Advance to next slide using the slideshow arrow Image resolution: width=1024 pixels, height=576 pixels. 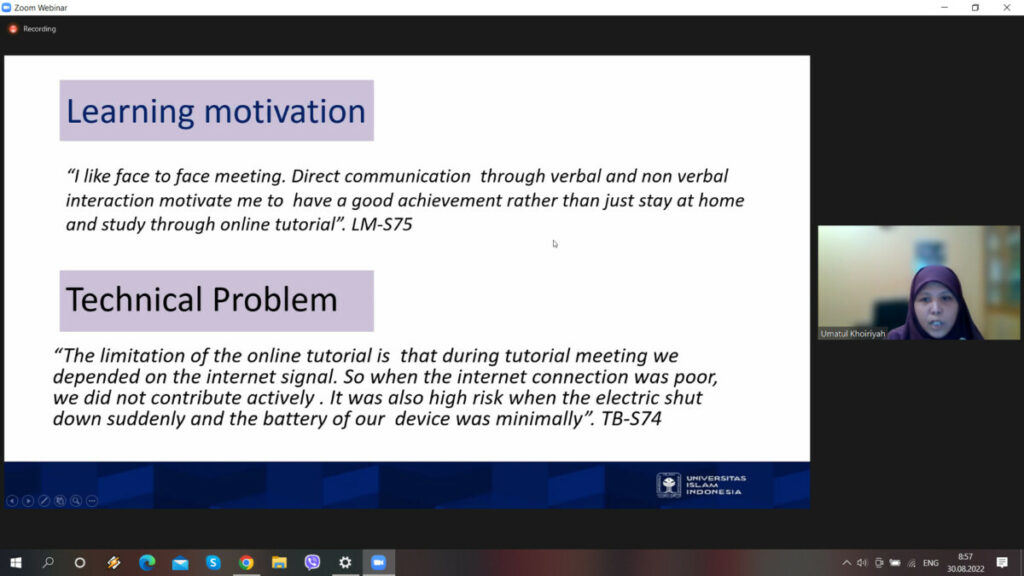[x=28, y=501]
